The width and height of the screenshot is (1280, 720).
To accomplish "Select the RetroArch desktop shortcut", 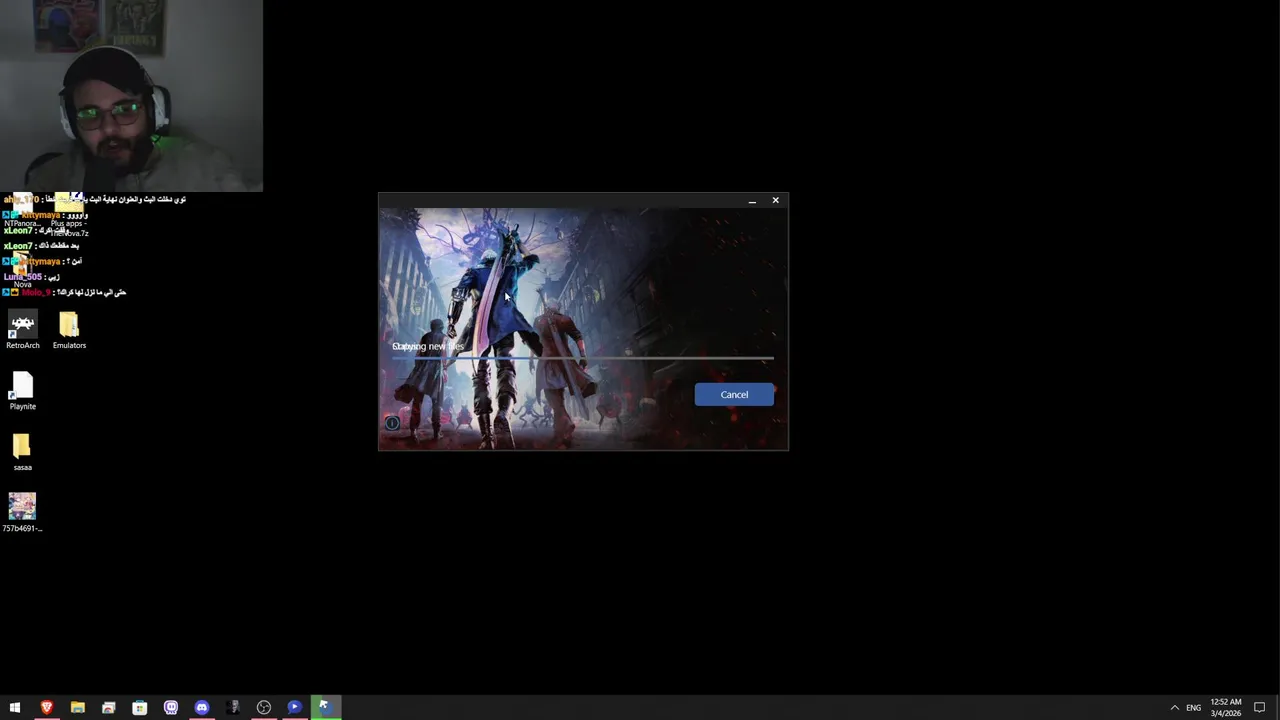I will click(23, 331).
